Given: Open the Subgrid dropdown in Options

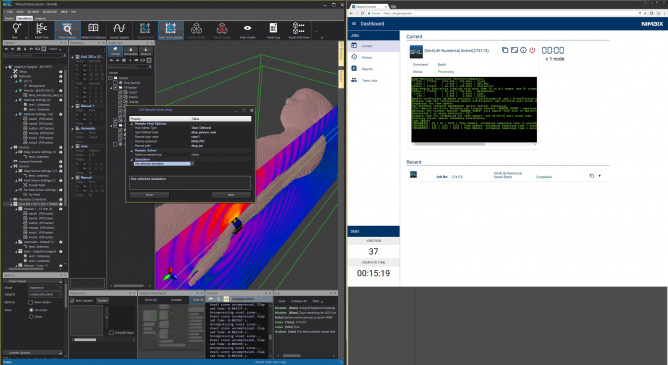Looking at the screenshot, I should coord(45,294).
